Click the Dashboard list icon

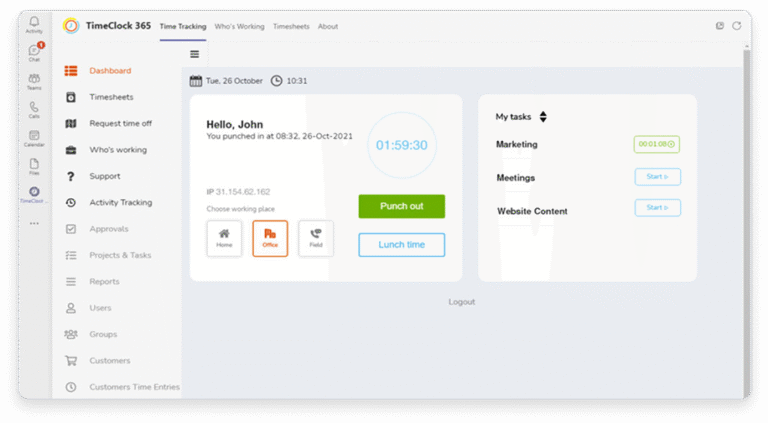tap(71, 71)
